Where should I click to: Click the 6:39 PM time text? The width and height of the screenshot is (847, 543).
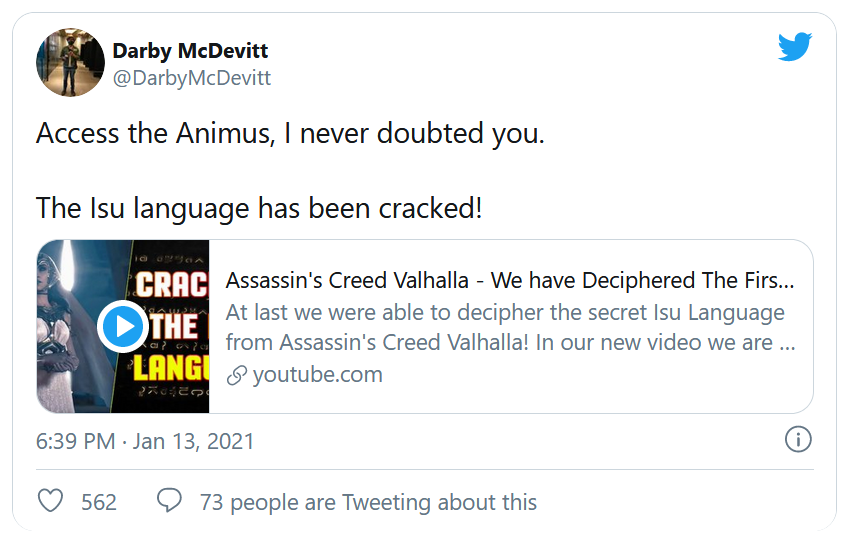point(76,440)
